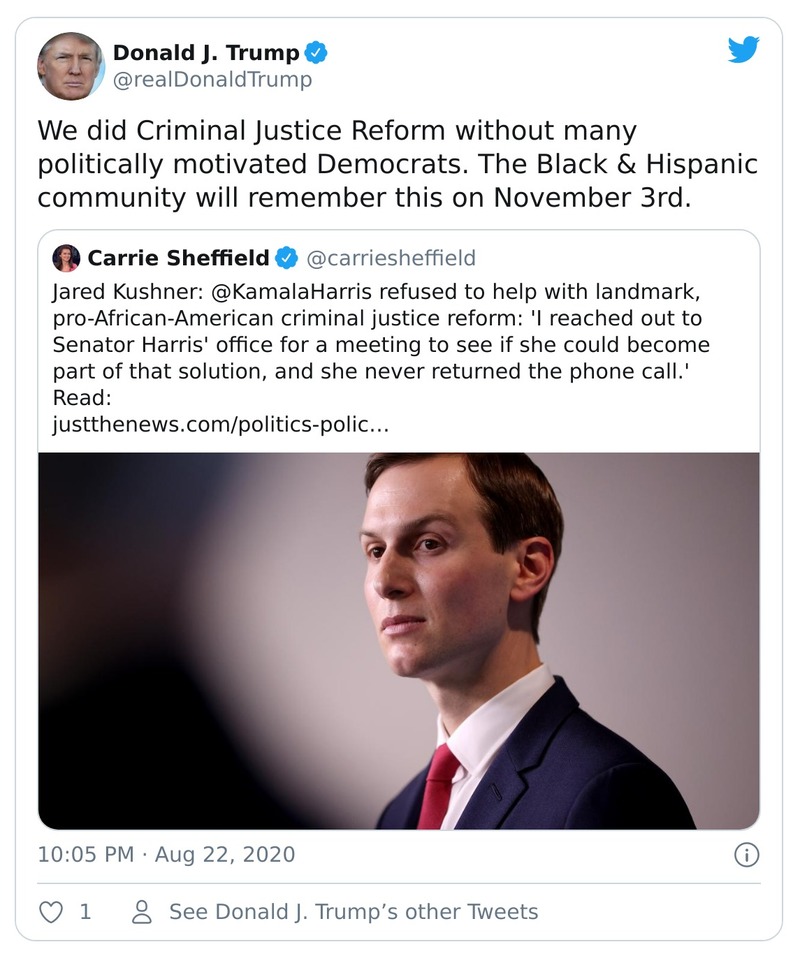Click Donald J. Trump's verified badge

316,53
